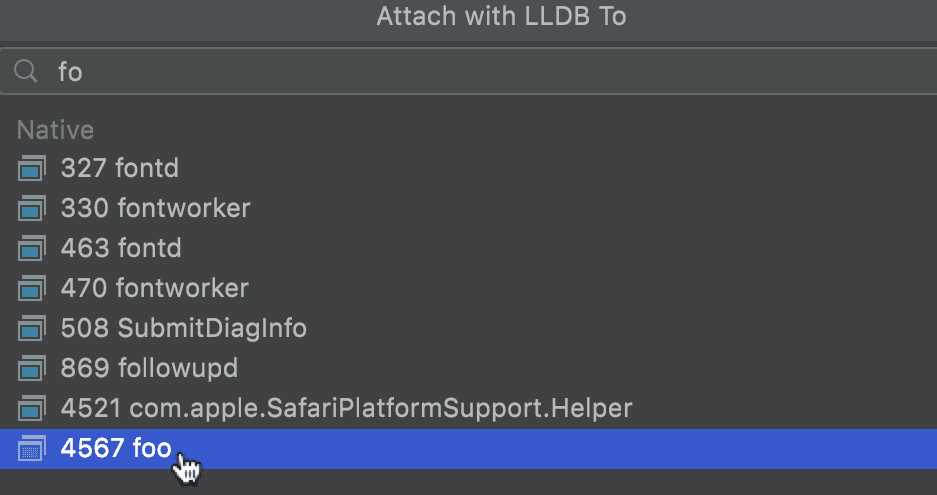Click the Native group header

click(x=55, y=130)
